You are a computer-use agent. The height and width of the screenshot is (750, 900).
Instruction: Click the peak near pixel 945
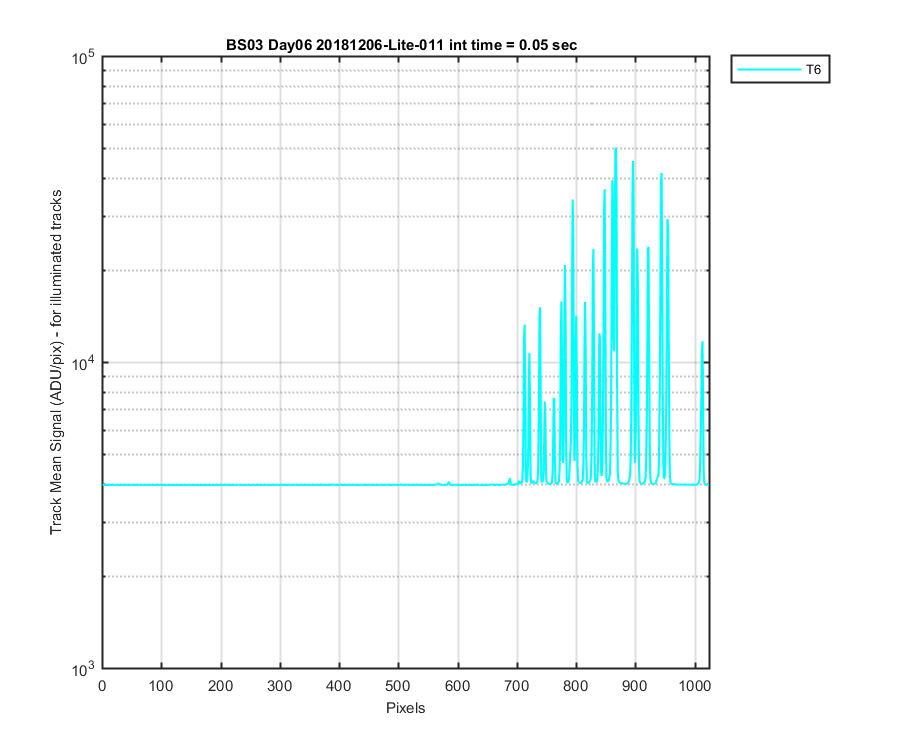pyautogui.click(x=661, y=174)
